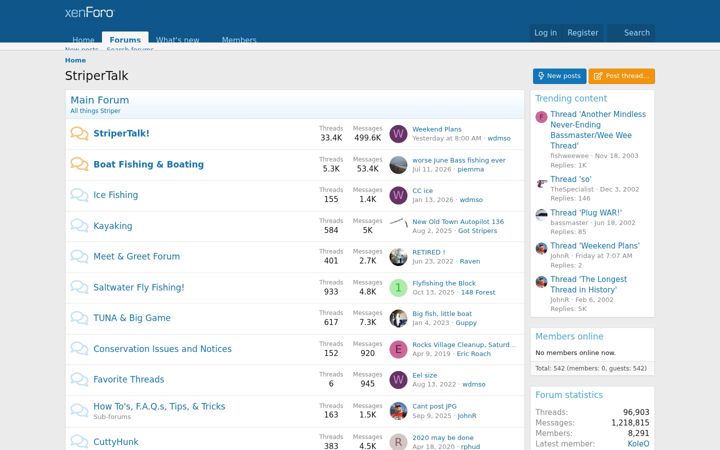The width and height of the screenshot is (720, 450).
Task: Click the StriperTalk! forum chat bubble icon
Action: 79,134
